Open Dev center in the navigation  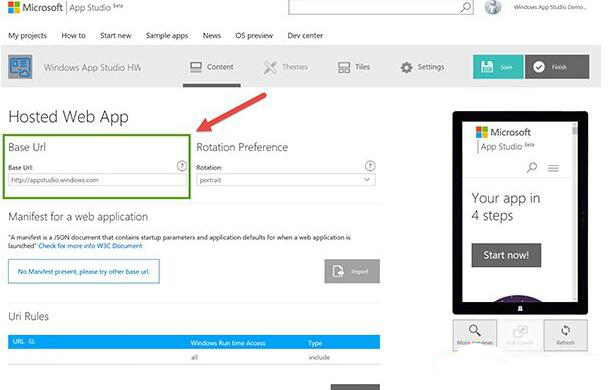305,35
